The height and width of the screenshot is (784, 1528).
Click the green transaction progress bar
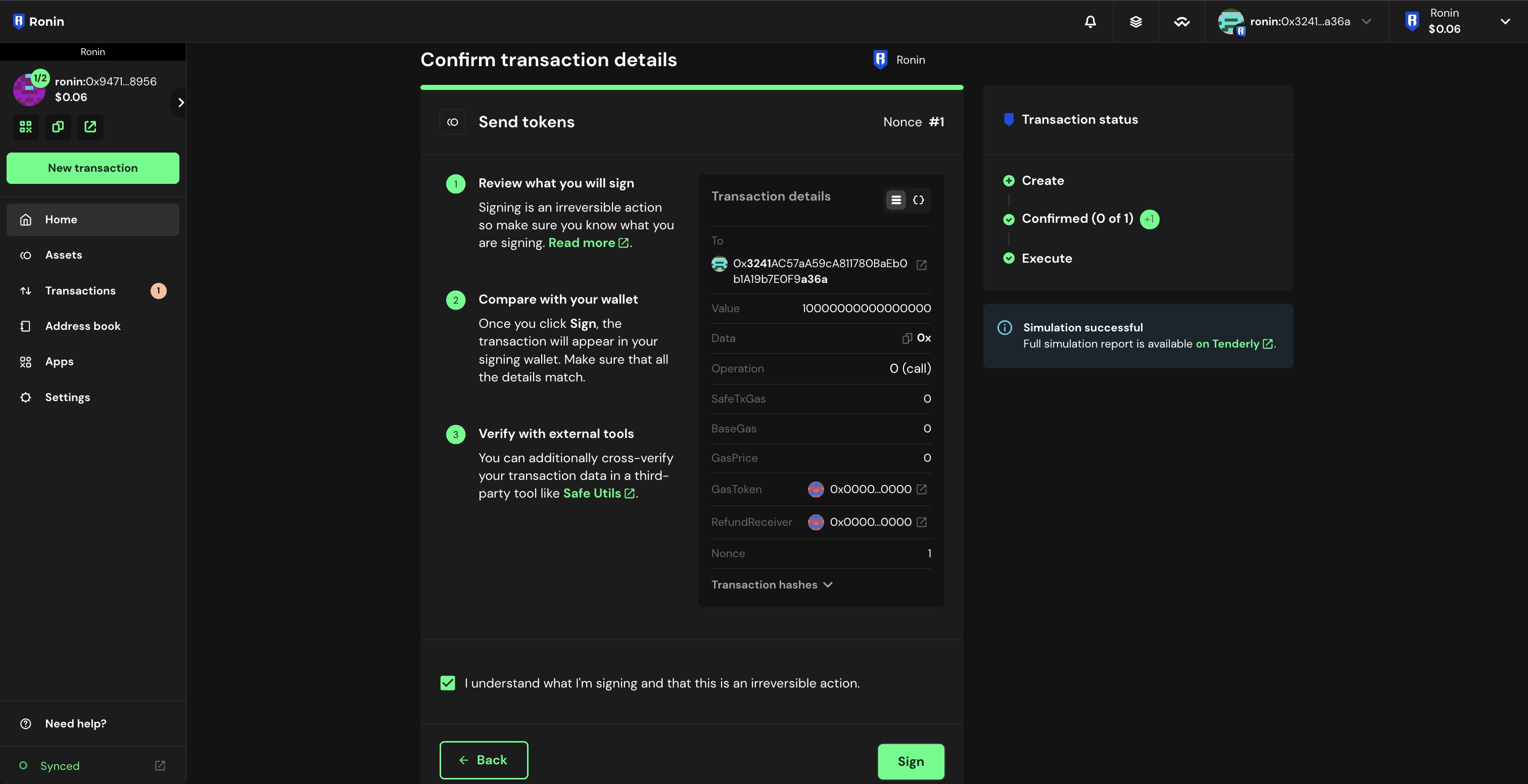tap(692, 88)
